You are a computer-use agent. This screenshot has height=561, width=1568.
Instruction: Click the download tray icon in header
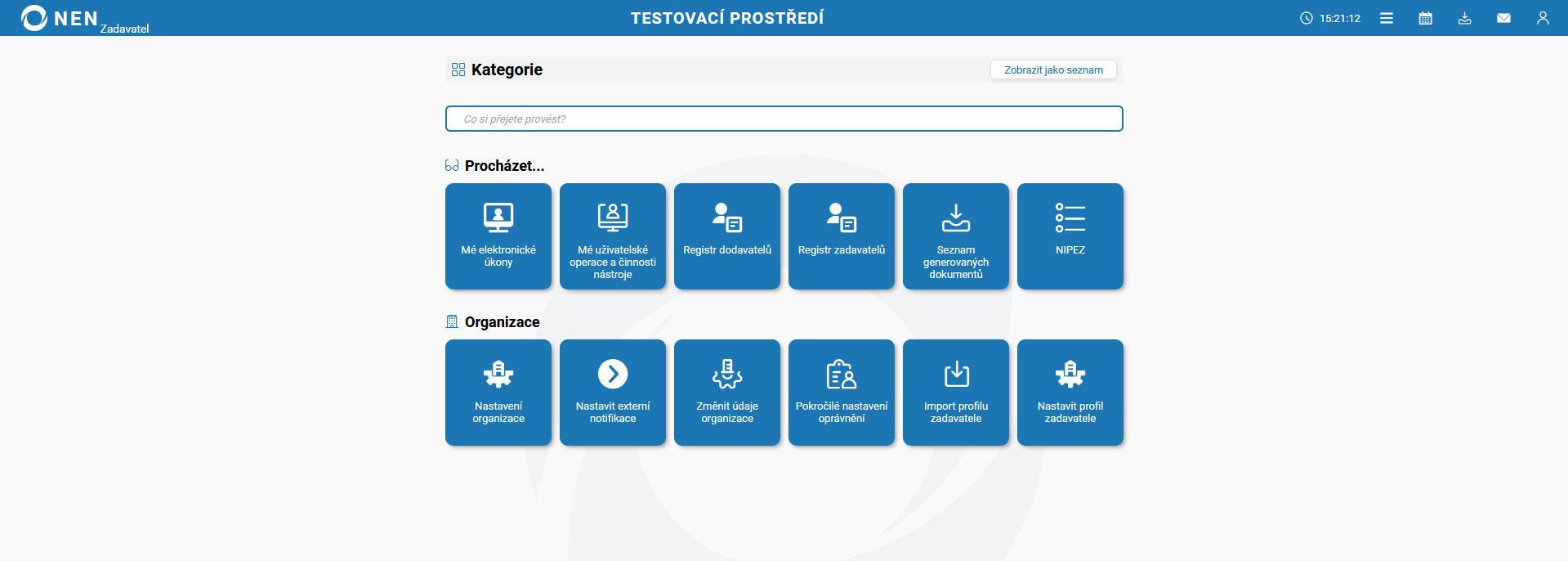pos(1465,18)
